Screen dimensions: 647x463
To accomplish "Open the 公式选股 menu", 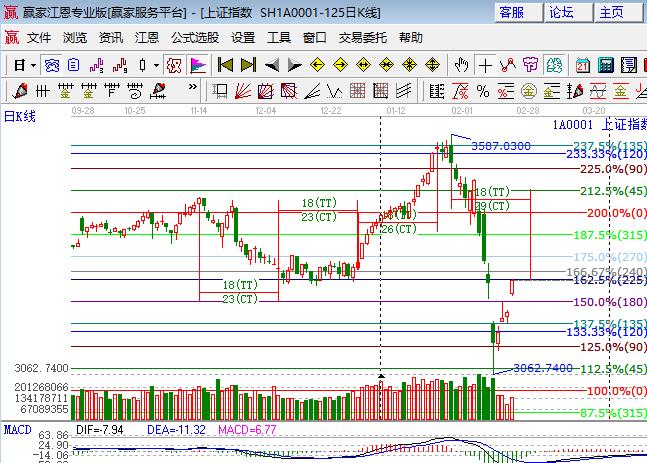I will 196,38.
